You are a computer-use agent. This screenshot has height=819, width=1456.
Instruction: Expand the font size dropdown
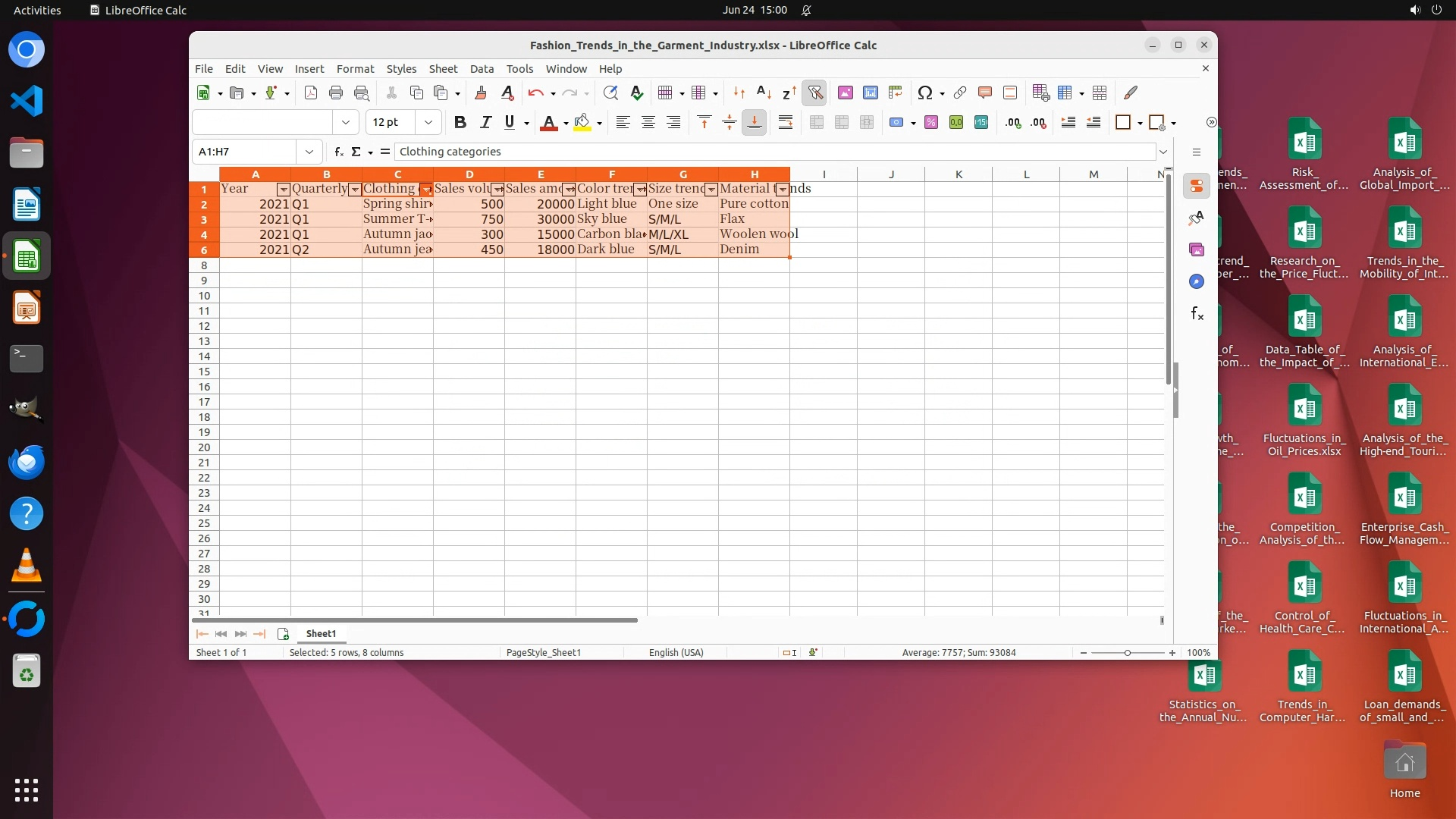click(x=428, y=122)
